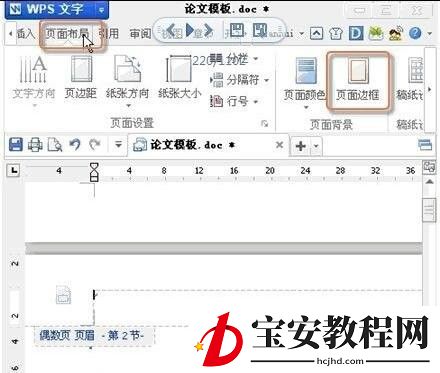
Task: Click the icon above the vertical scrollbar
Action: click(429, 167)
